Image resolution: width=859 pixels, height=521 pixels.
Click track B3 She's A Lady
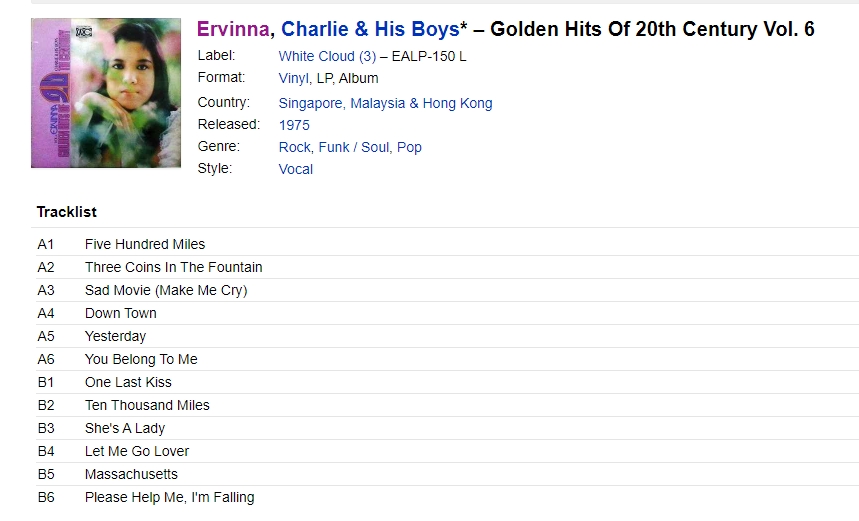(124, 428)
